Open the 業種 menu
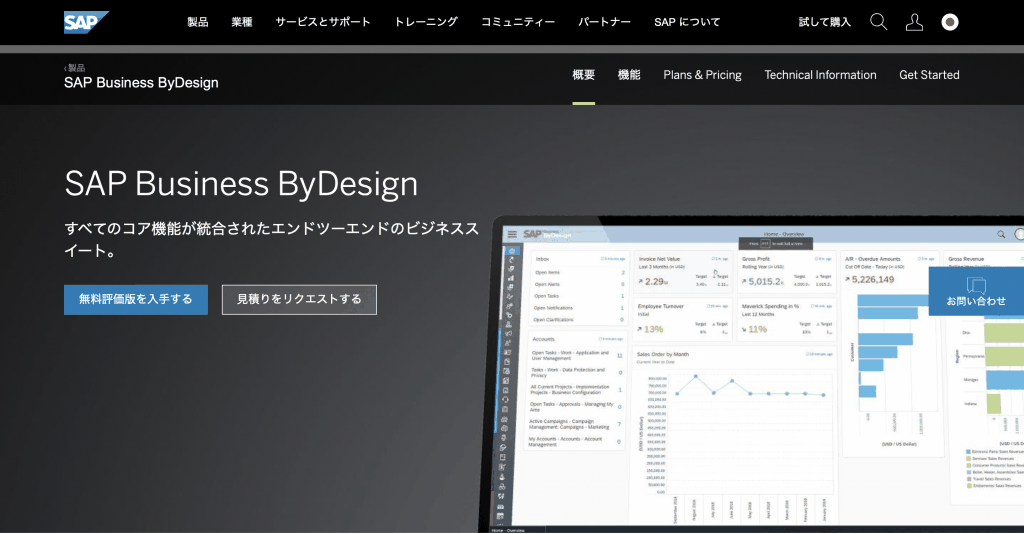Viewport: 1024px width, 534px height. (x=242, y=22)
